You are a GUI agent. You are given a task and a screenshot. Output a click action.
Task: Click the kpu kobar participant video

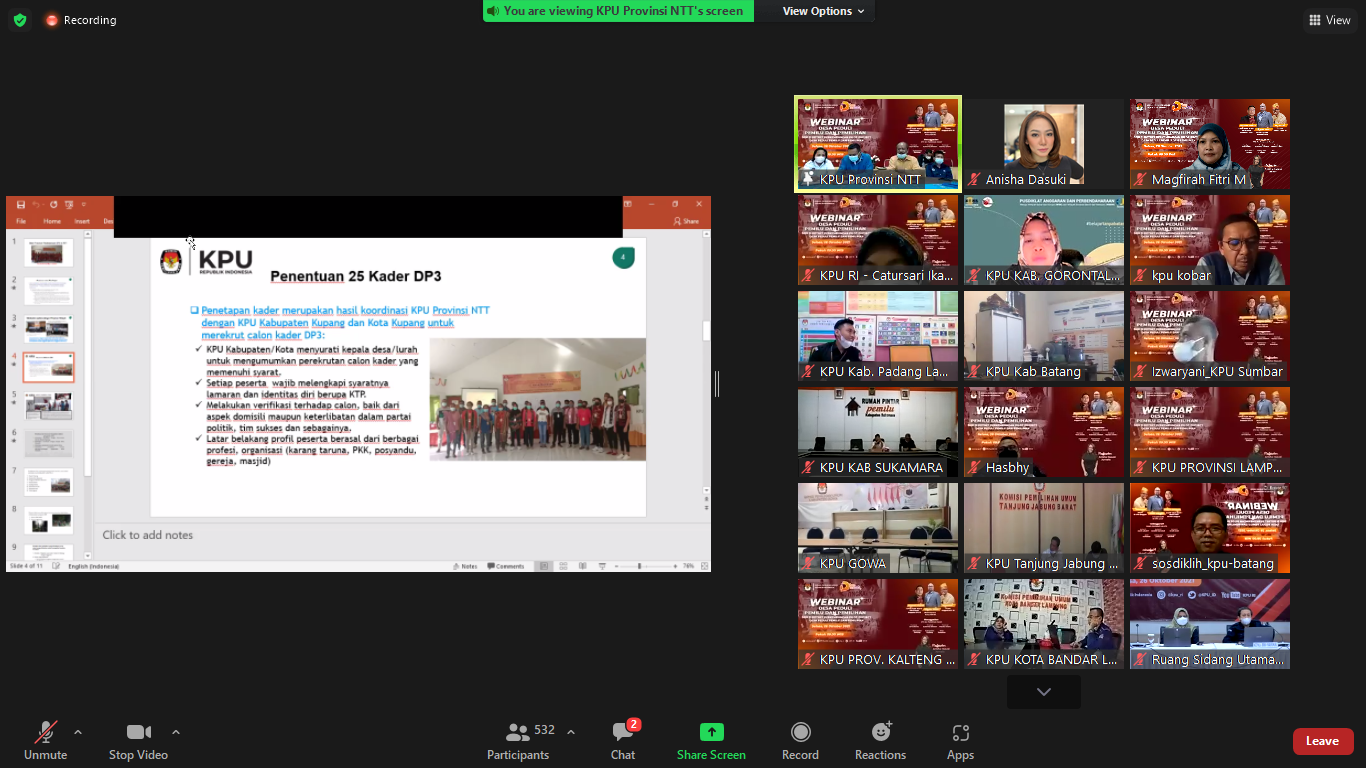coord(1209,240)
